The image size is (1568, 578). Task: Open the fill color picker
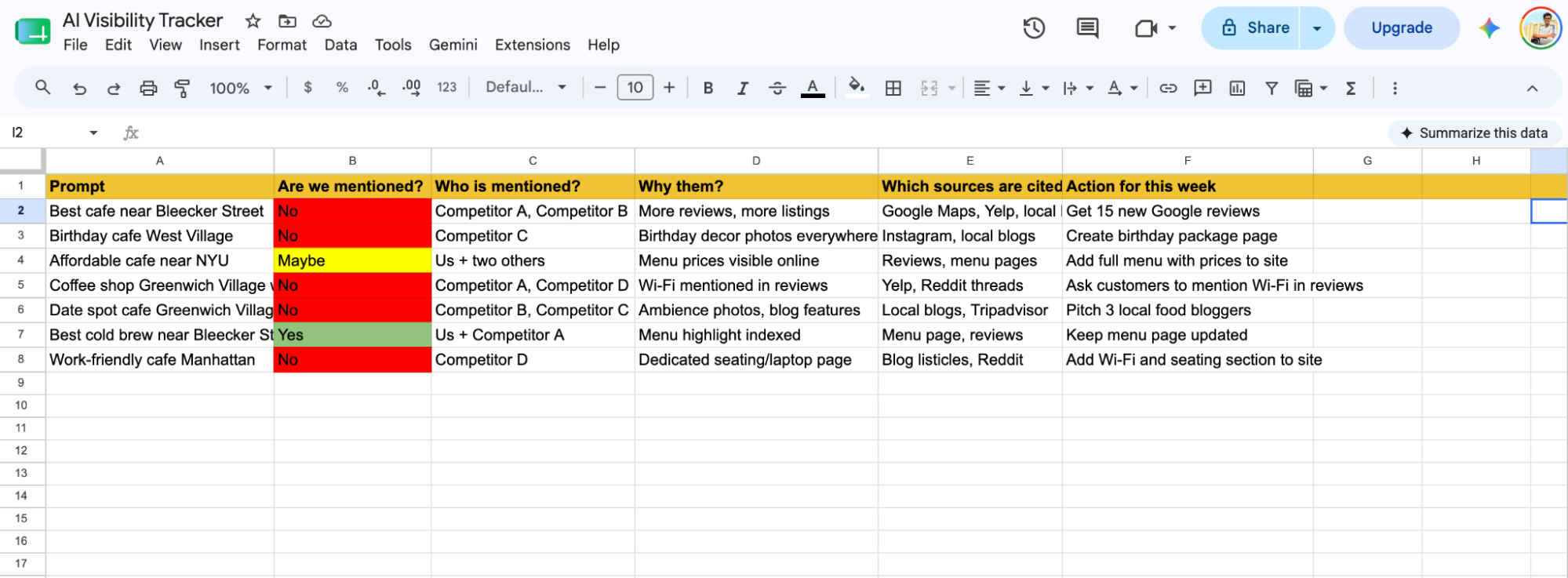coord(857,87)
